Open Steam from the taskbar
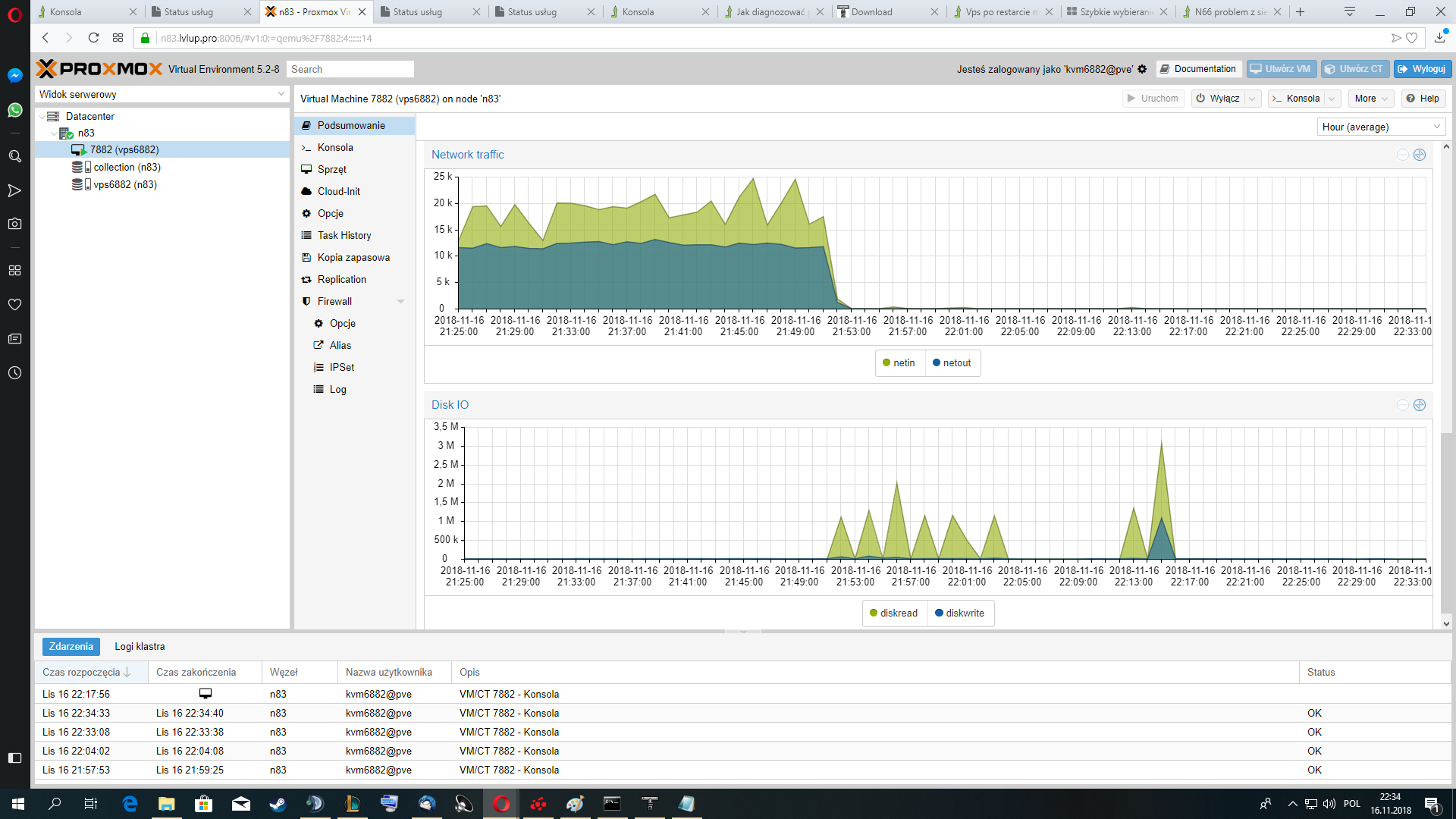 pos(278,804)
